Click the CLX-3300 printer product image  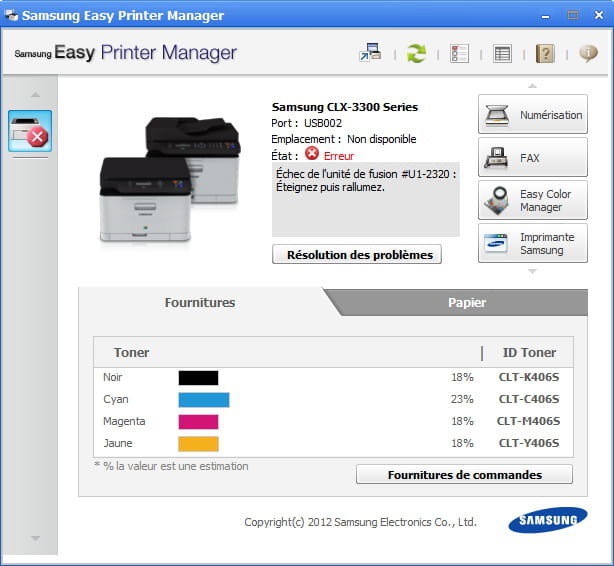click(170, 179)
